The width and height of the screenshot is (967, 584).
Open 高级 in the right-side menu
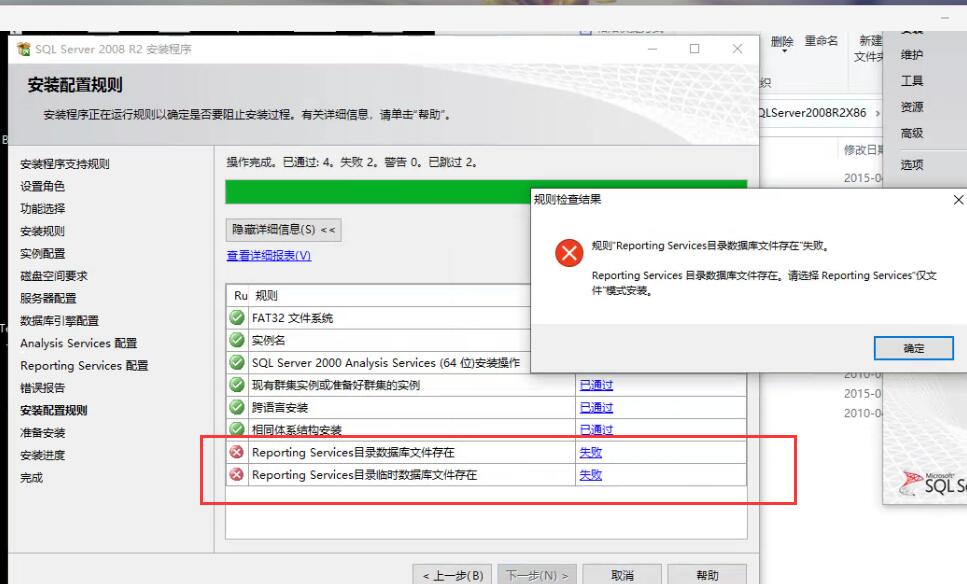point(911,133)
